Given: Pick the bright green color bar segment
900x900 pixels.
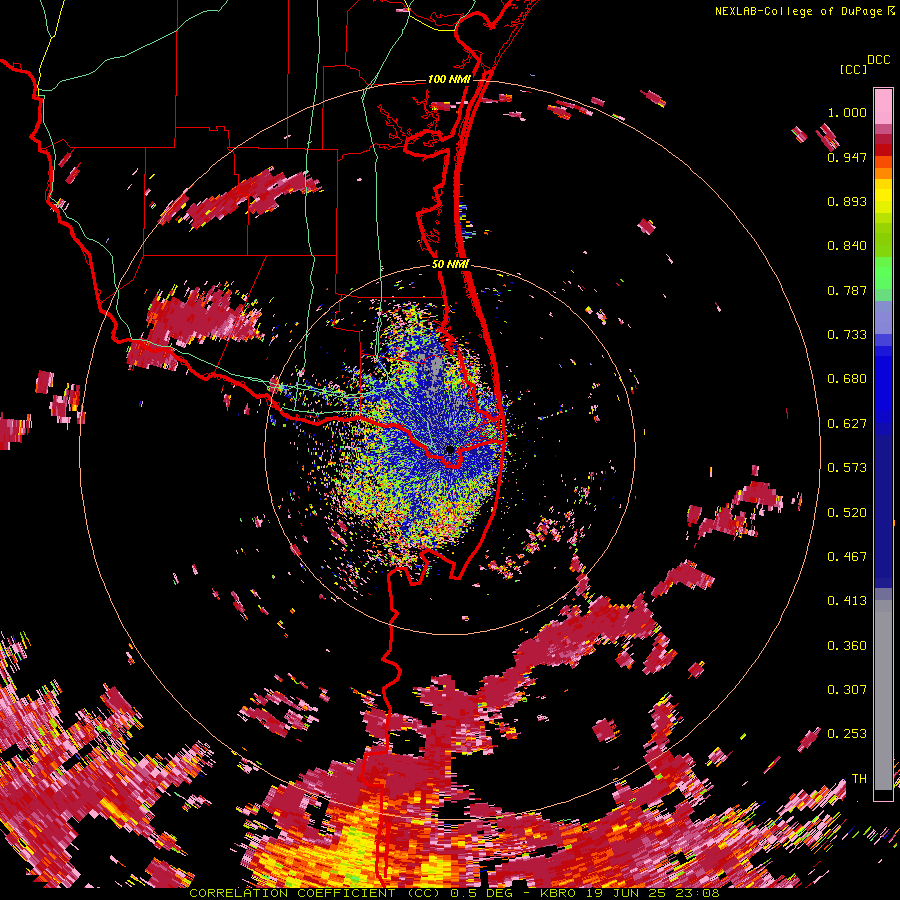Looking at the screenshot, I should coord(883,273).
